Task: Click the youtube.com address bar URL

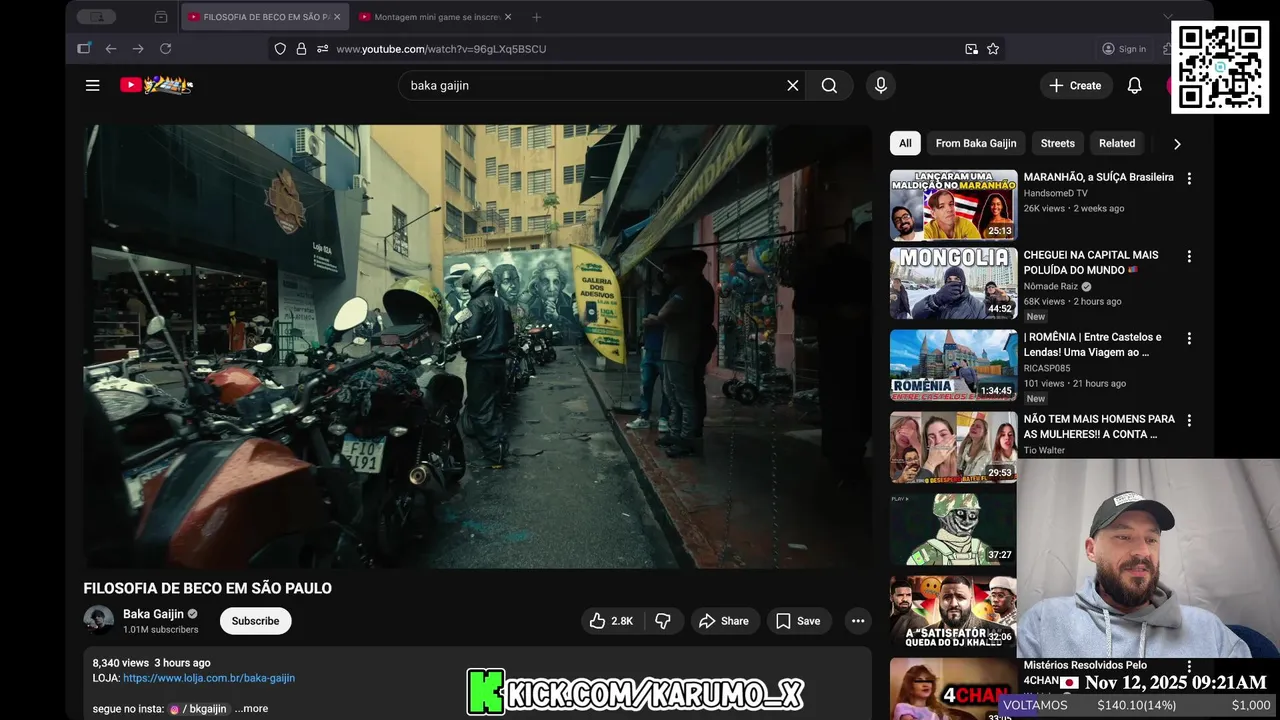Action: point(441,48)
